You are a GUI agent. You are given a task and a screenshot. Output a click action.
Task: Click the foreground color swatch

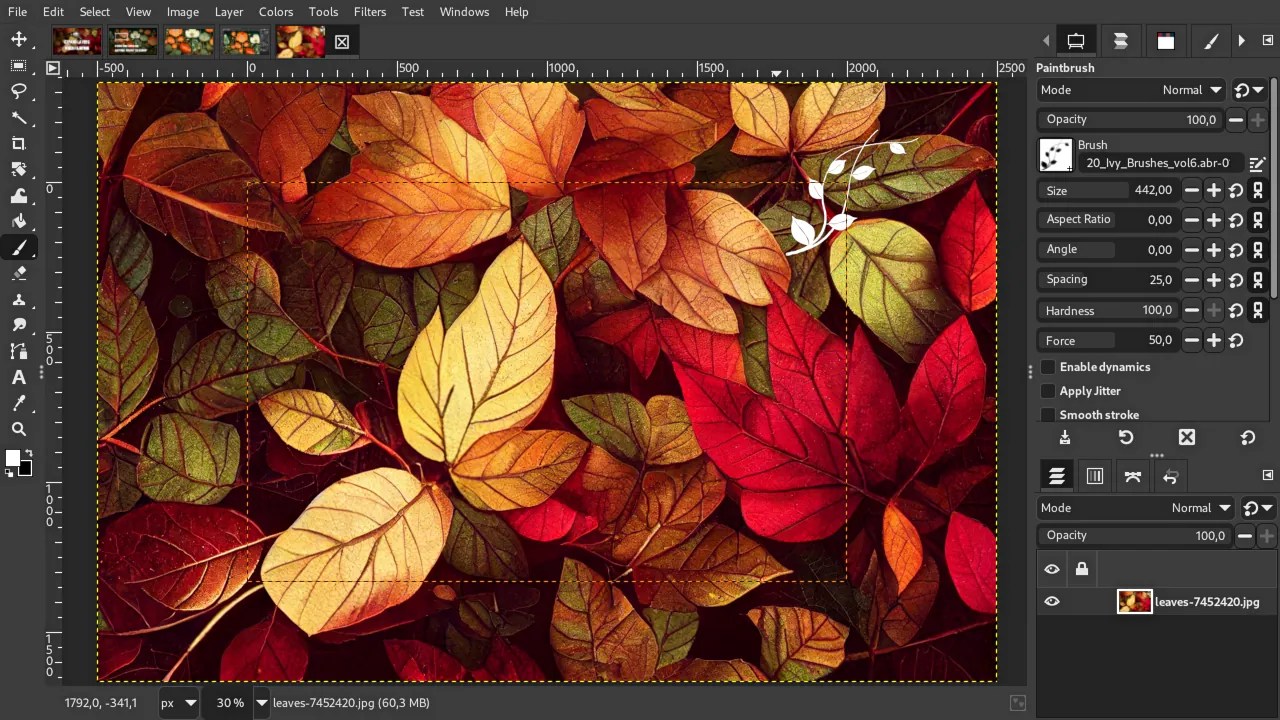pyautogui.click(x=14, y=455)
